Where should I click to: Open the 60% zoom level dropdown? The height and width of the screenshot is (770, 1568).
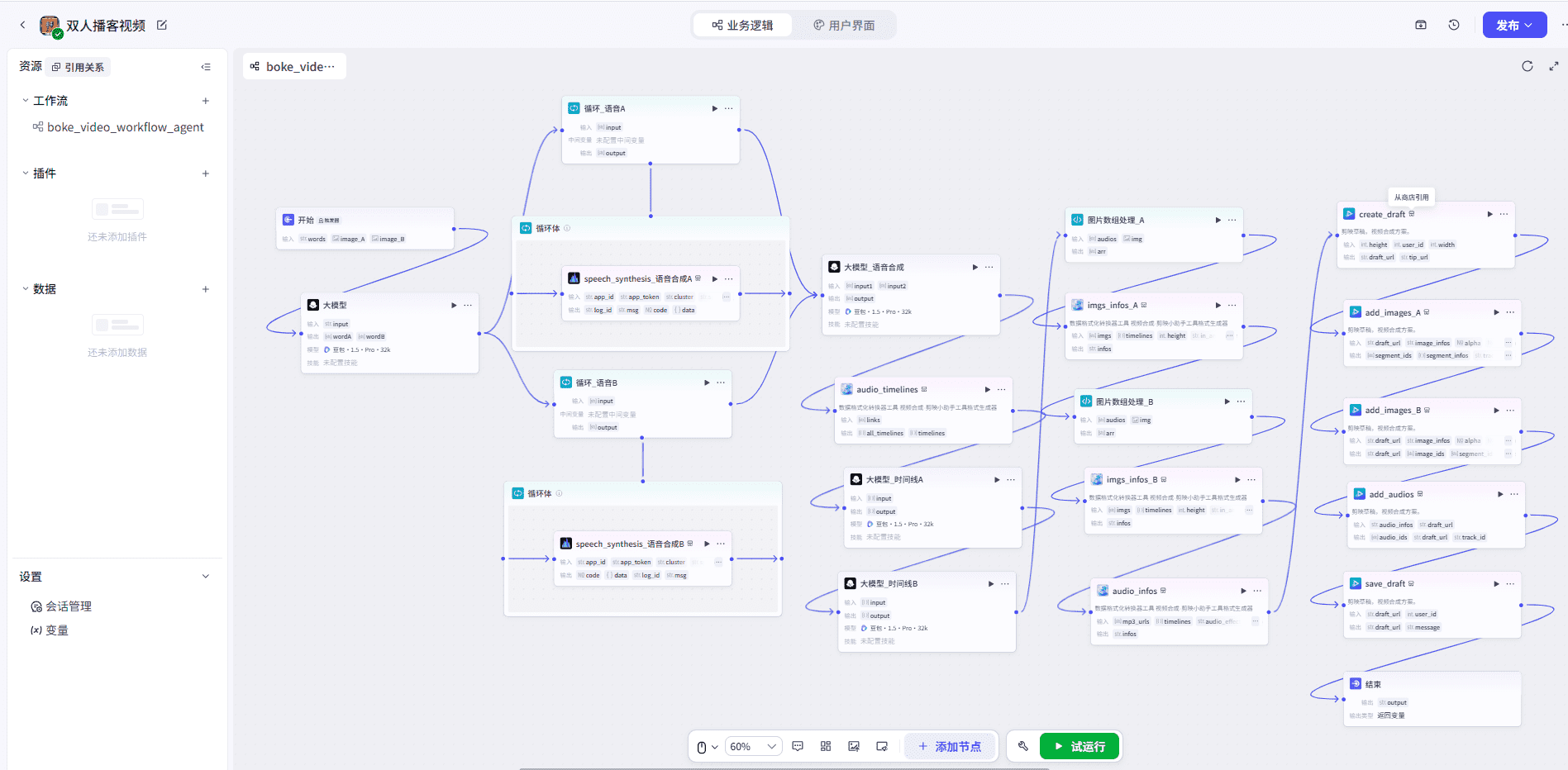[753, 746]
